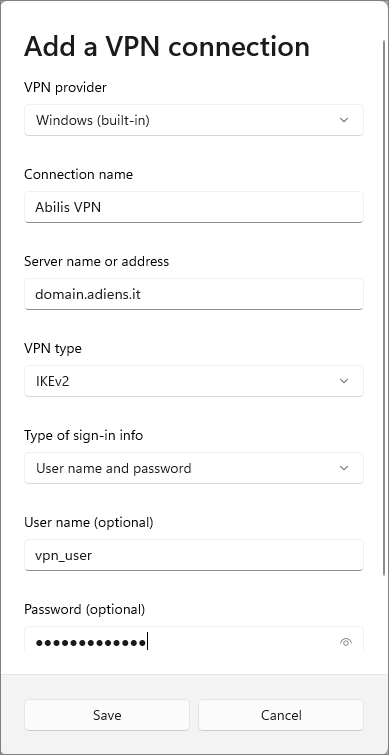This screenshot has height=755, width=389.
Task: Click the Password (optional) label
Action: [x=84, y=610]
